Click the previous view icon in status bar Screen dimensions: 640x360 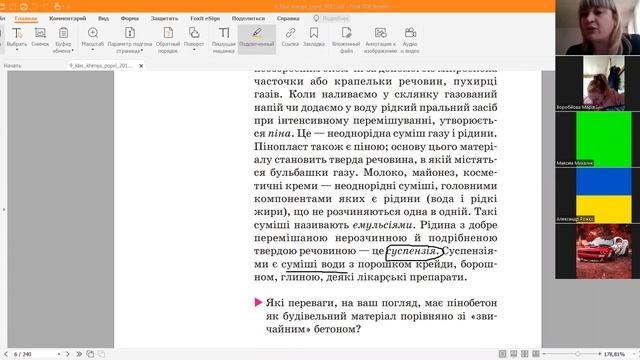pyautogui.click(x=90, y=354)
